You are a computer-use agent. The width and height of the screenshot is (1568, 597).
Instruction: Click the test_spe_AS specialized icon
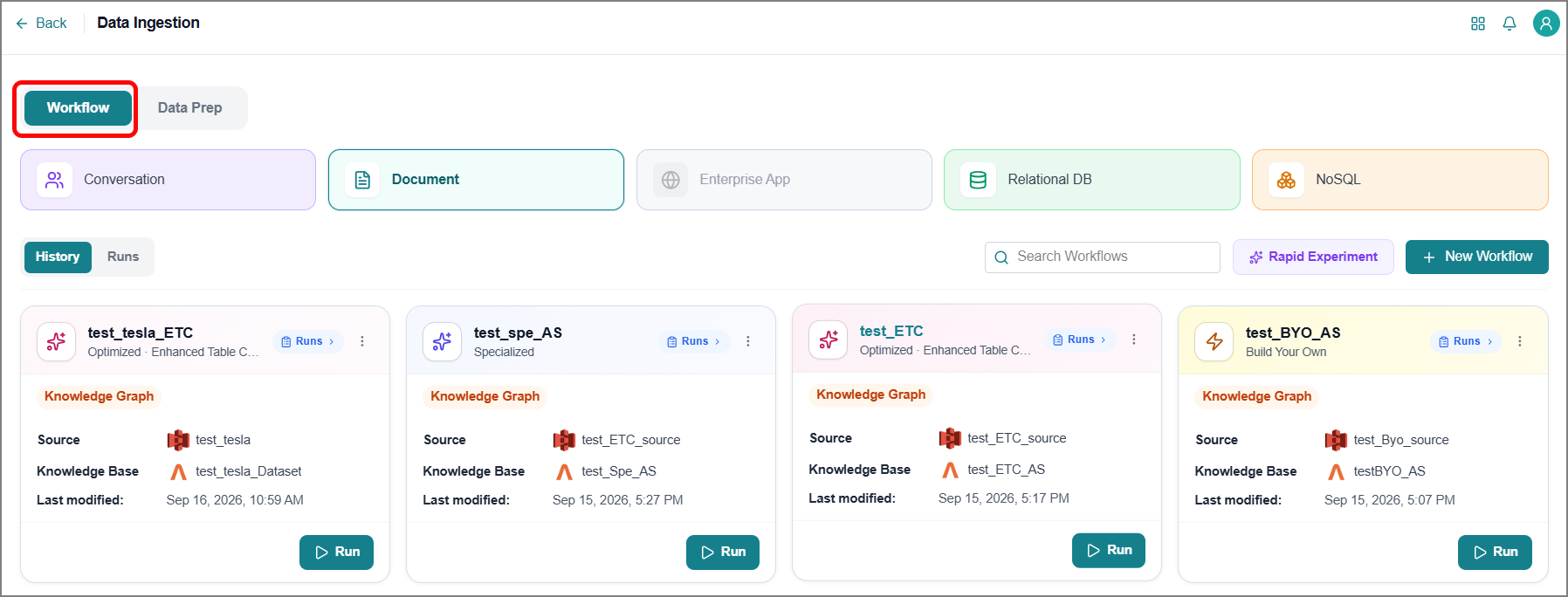coord(442,341)
